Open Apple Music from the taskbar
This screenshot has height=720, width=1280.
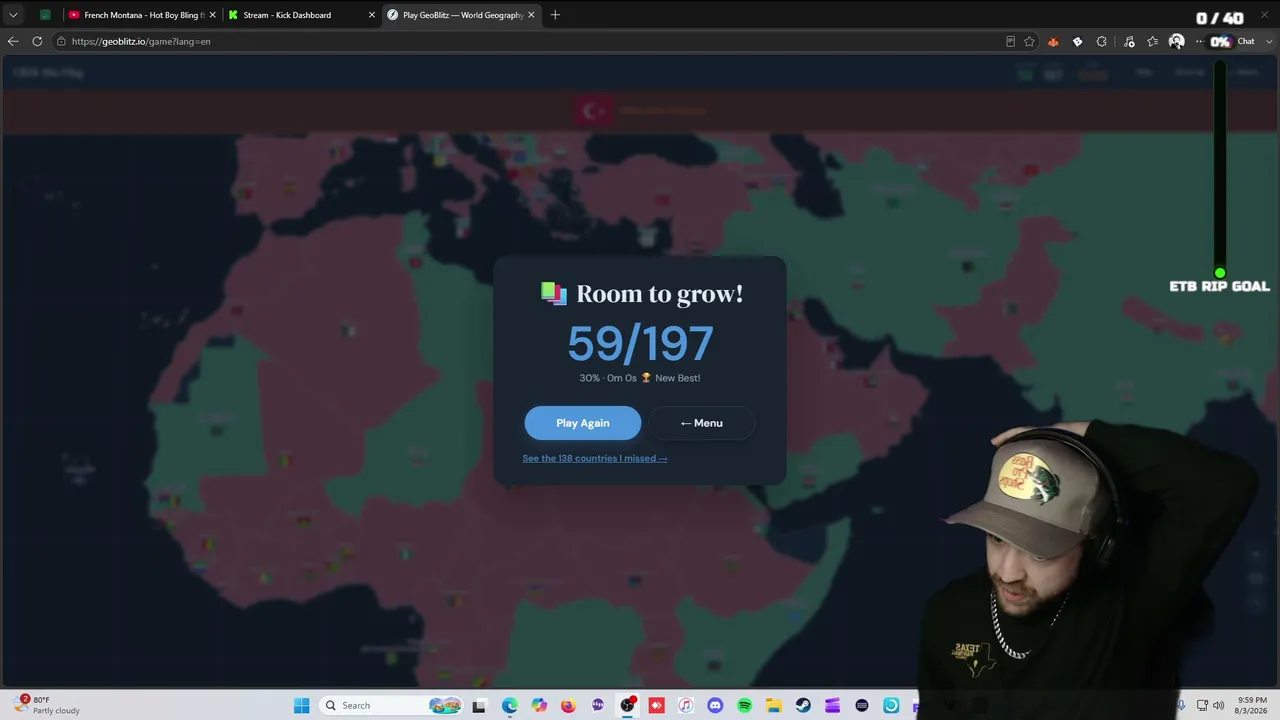(x=685, y=705)
